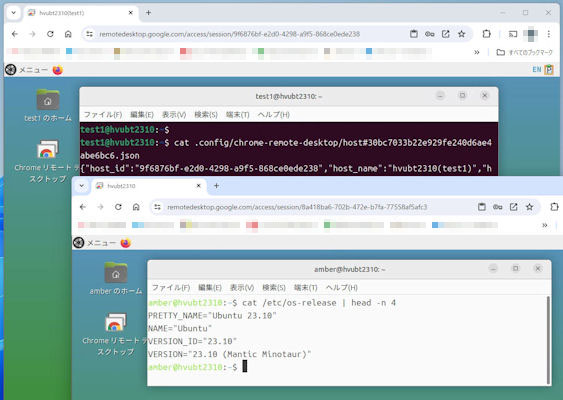Reload the page in the hvubt2310(test1) browser window

50,34
